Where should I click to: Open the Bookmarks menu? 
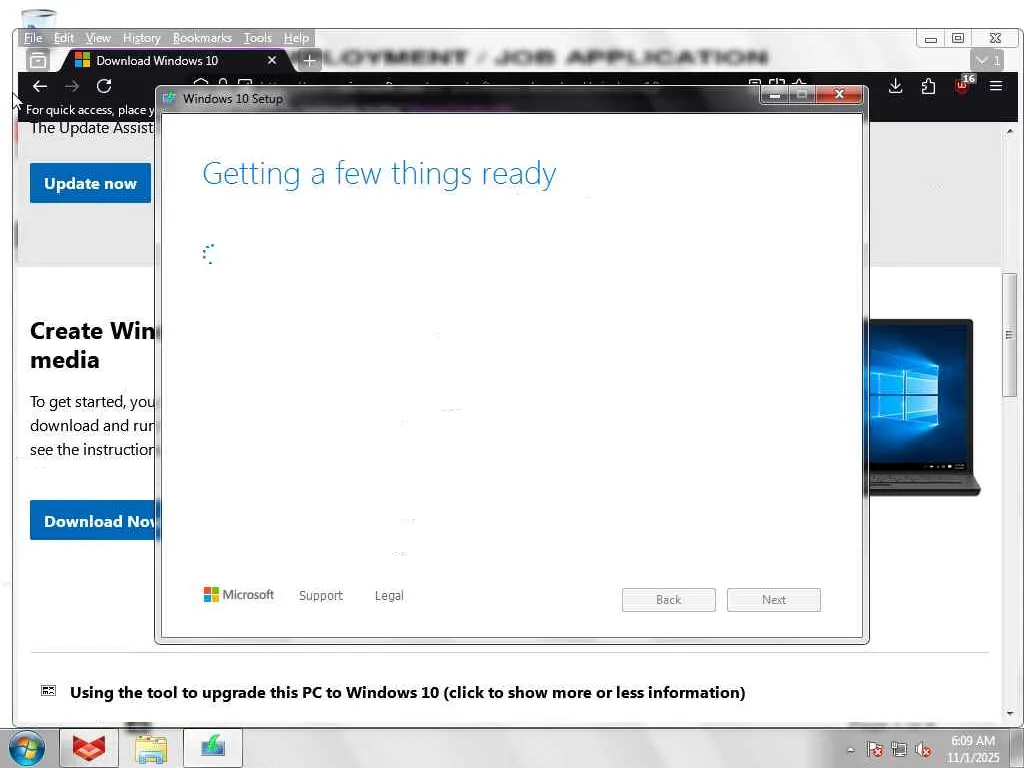pos(202,38)
